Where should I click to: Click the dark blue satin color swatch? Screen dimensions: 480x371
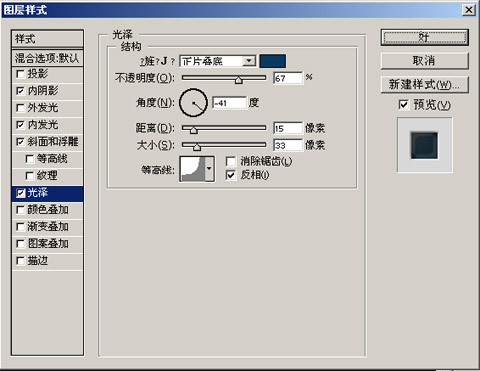pos(272,61)
